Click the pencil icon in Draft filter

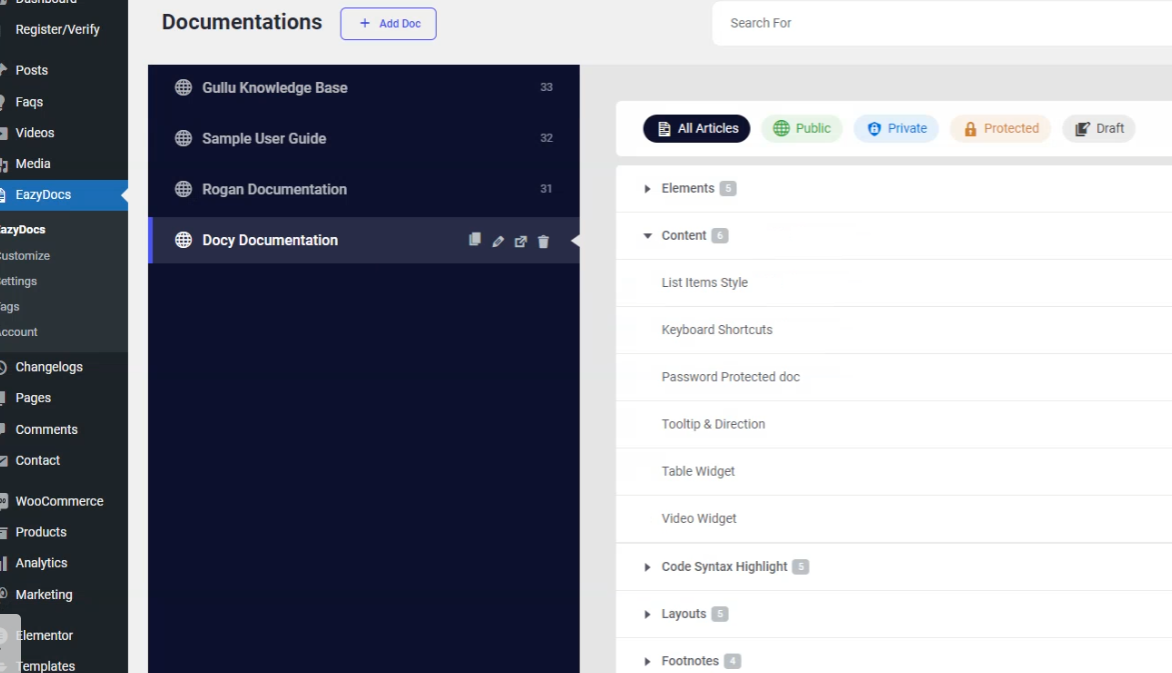[1082, 129]
